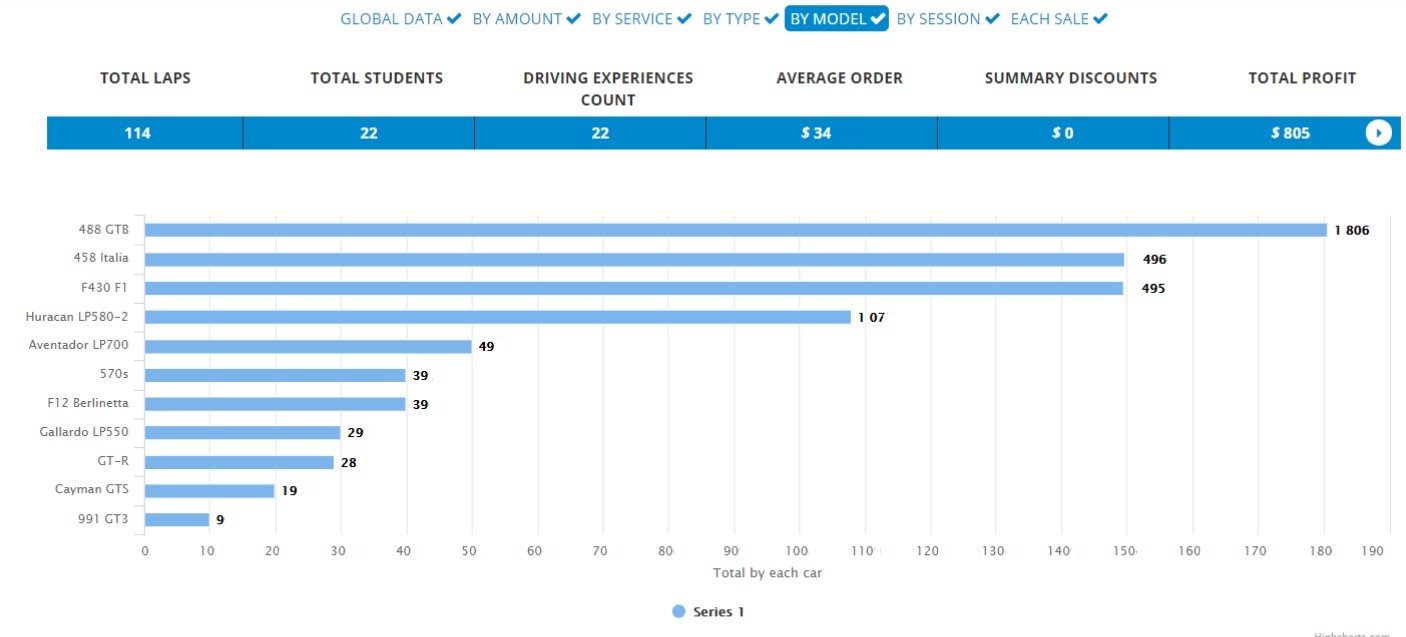Click the 49 data label
The width and height of the screenshot is (1406, 637).
click(486, 346)
